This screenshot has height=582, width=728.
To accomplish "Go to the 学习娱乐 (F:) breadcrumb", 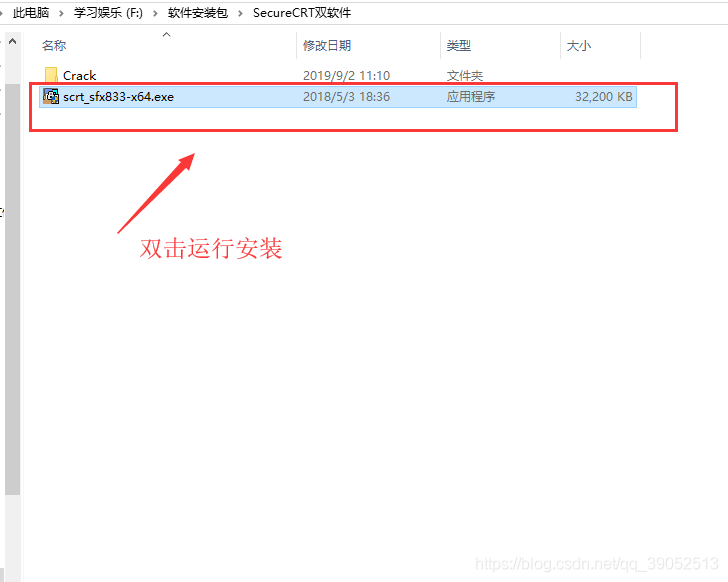I will pos(108,13).
